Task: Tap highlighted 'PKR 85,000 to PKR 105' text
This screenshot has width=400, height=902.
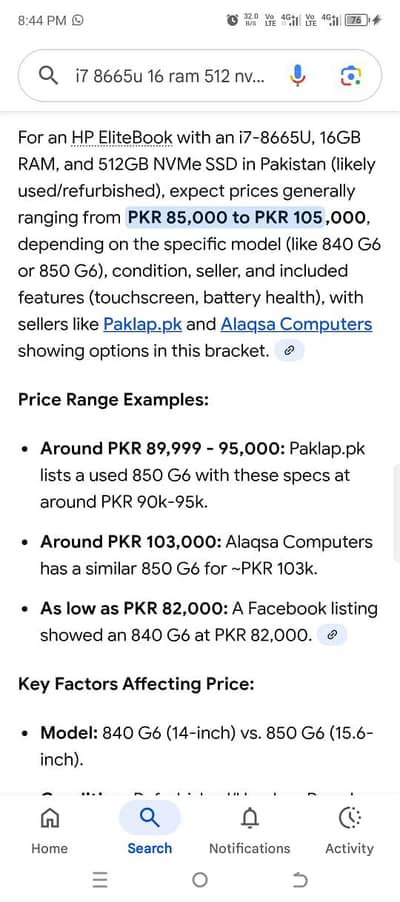Action: click(x=226, y=217)
